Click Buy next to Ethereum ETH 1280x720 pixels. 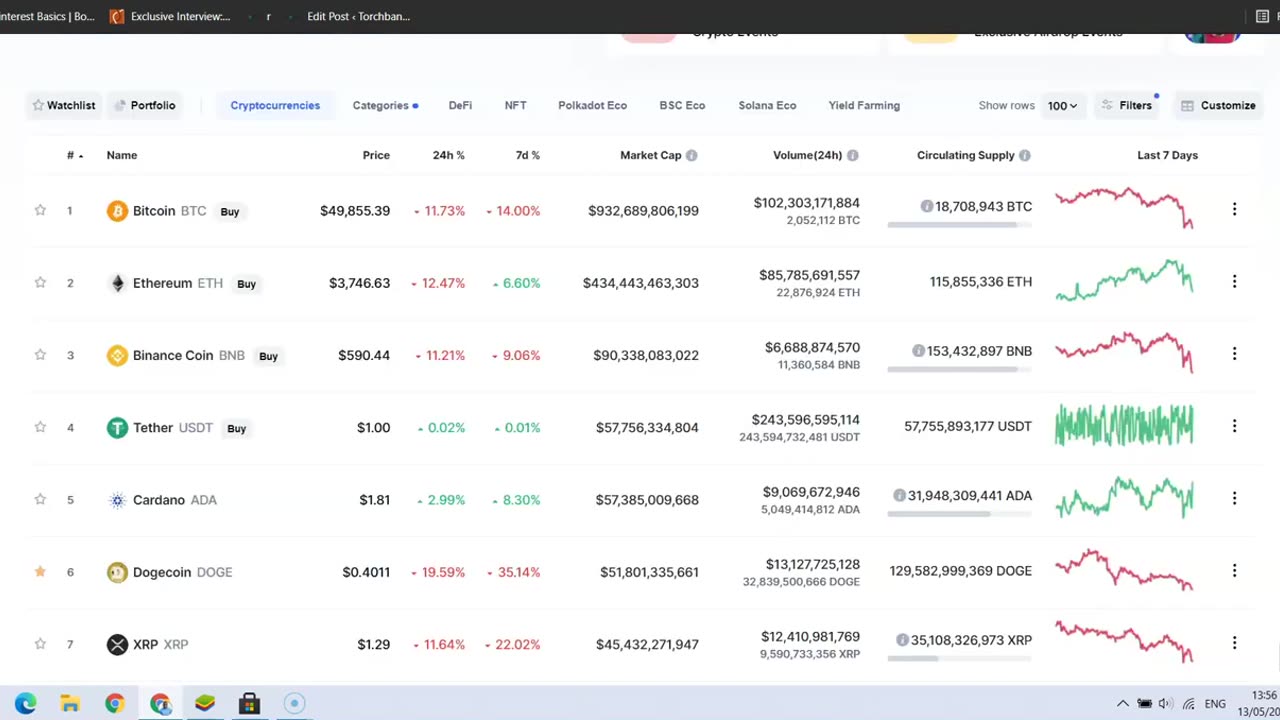tap(246, 284)
